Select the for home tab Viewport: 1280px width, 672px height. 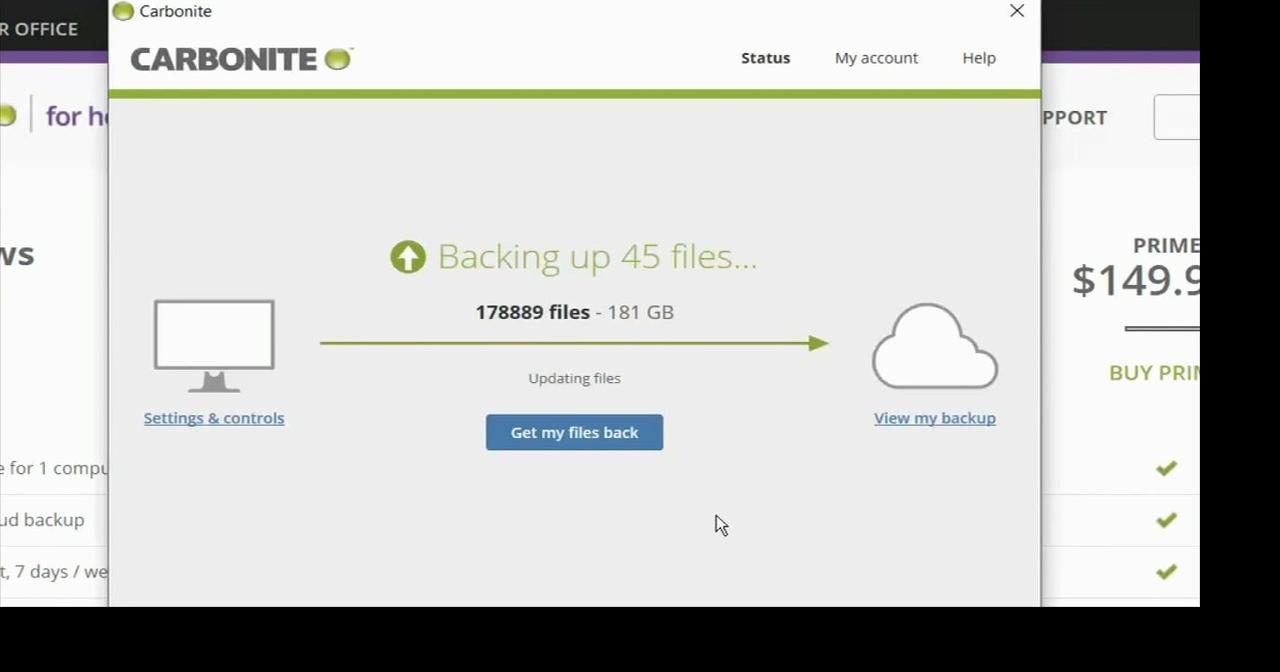(x=72, y=116)
